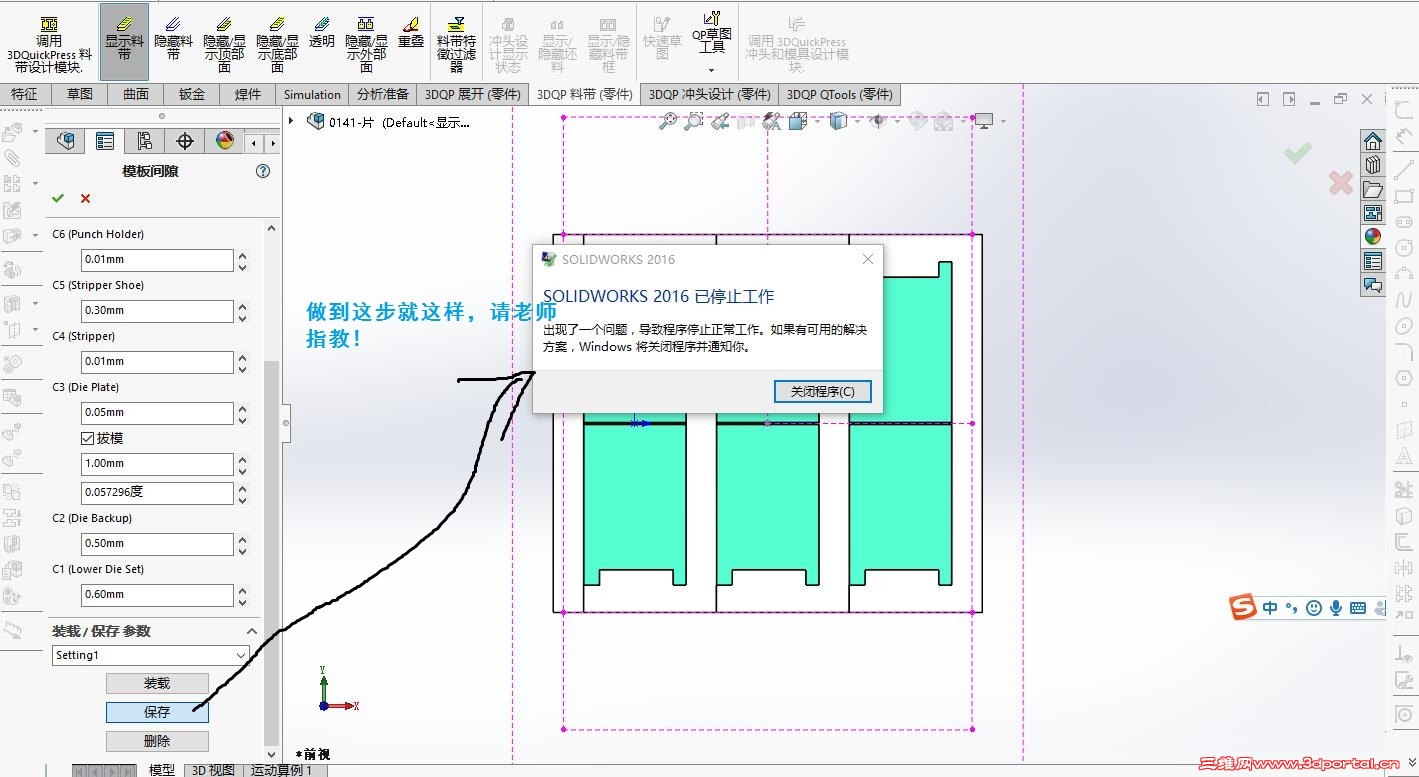Switch to the 草图 tab

[80, 94]
